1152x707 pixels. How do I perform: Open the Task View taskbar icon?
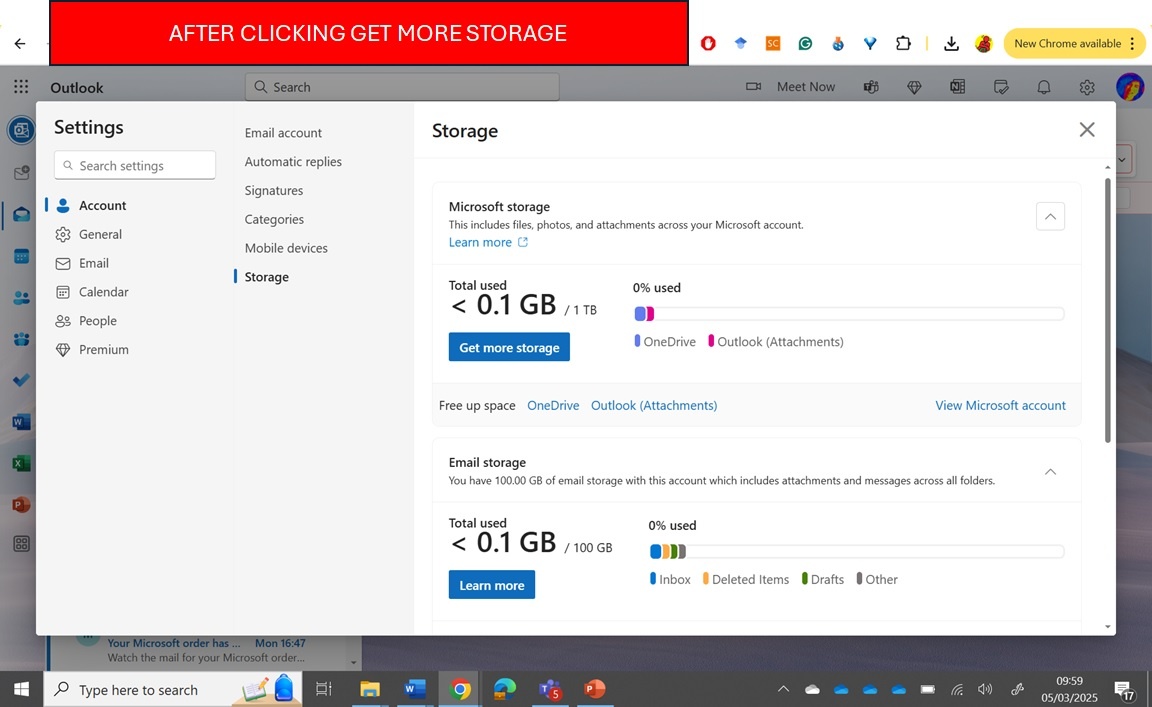(x=323, y=689)
